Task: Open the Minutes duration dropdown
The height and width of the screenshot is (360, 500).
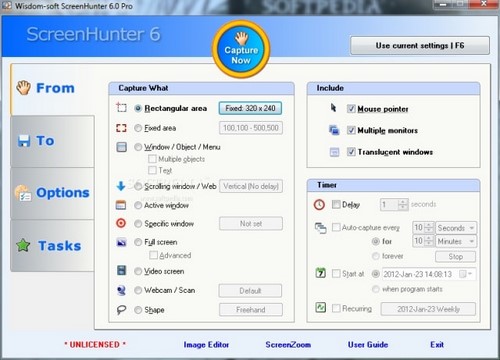Action: pos(456,241)
